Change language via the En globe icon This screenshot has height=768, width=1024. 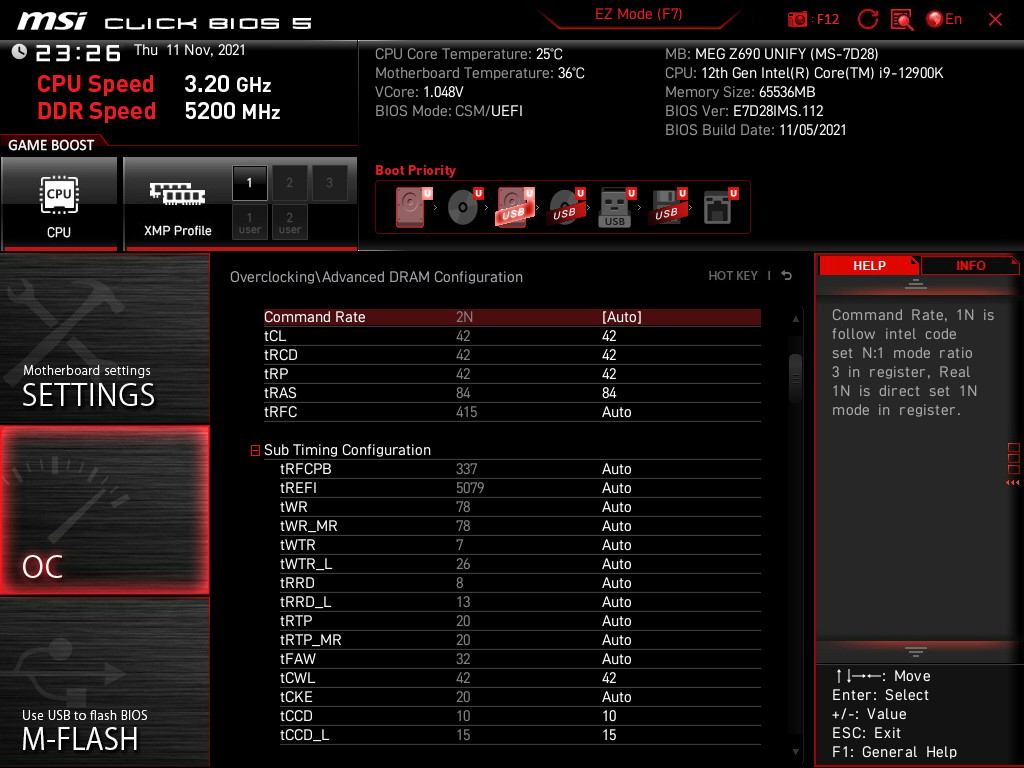pyautogui.click(x=944, y=20)
